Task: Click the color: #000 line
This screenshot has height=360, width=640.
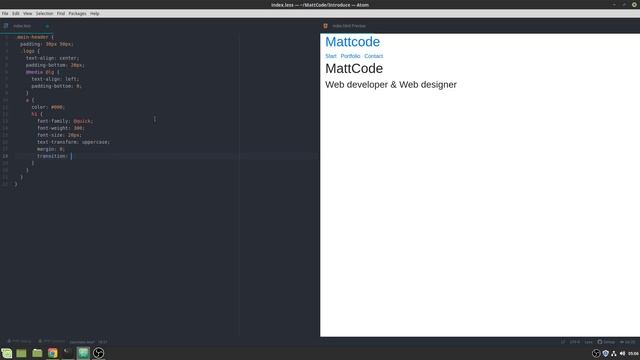Action: [48, 107]
